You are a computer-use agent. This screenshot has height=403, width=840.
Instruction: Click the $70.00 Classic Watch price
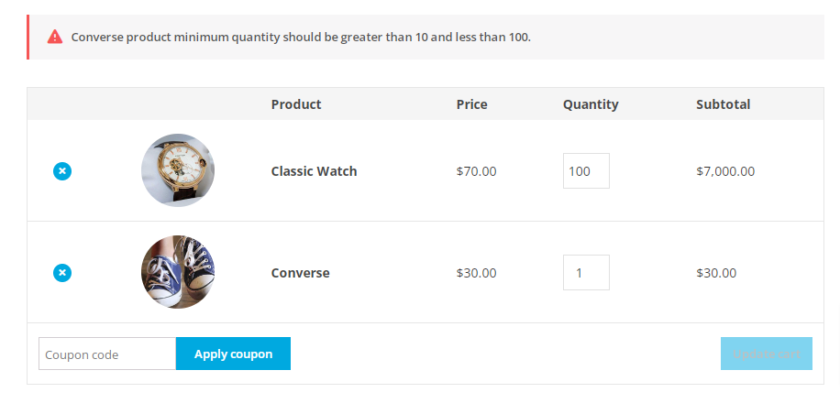point(476,171)
